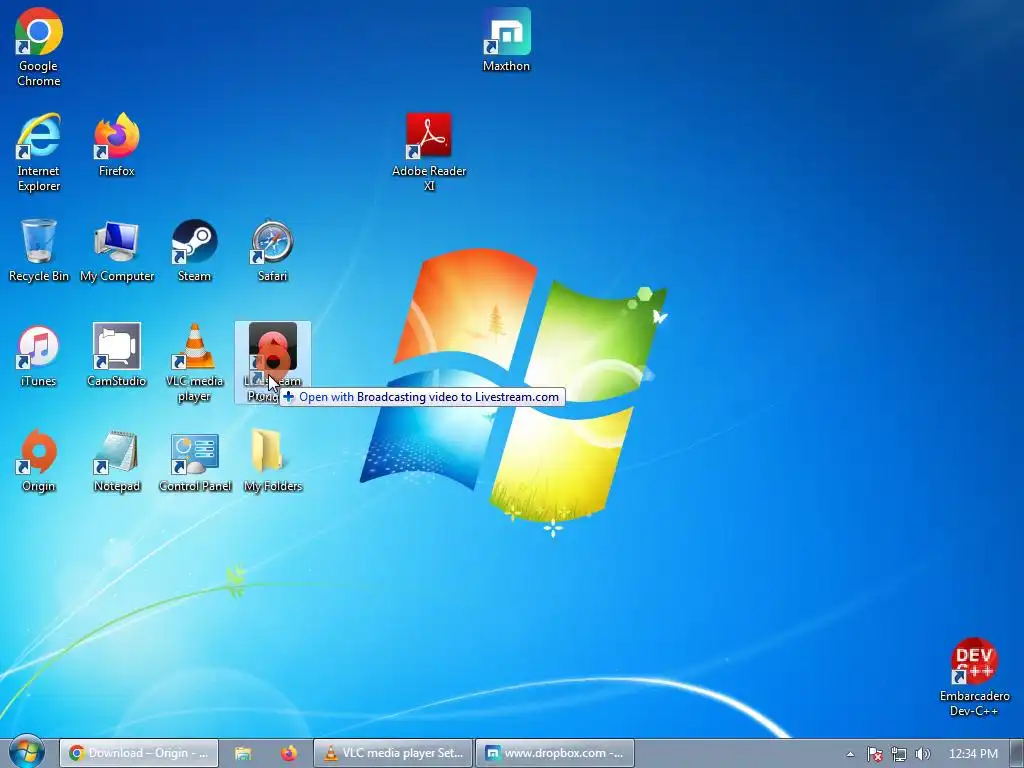The height and width of the screenshot is (768, 1024).
Task: Switch to VLC media player Setup taskbar window
Action: (392, 753)
